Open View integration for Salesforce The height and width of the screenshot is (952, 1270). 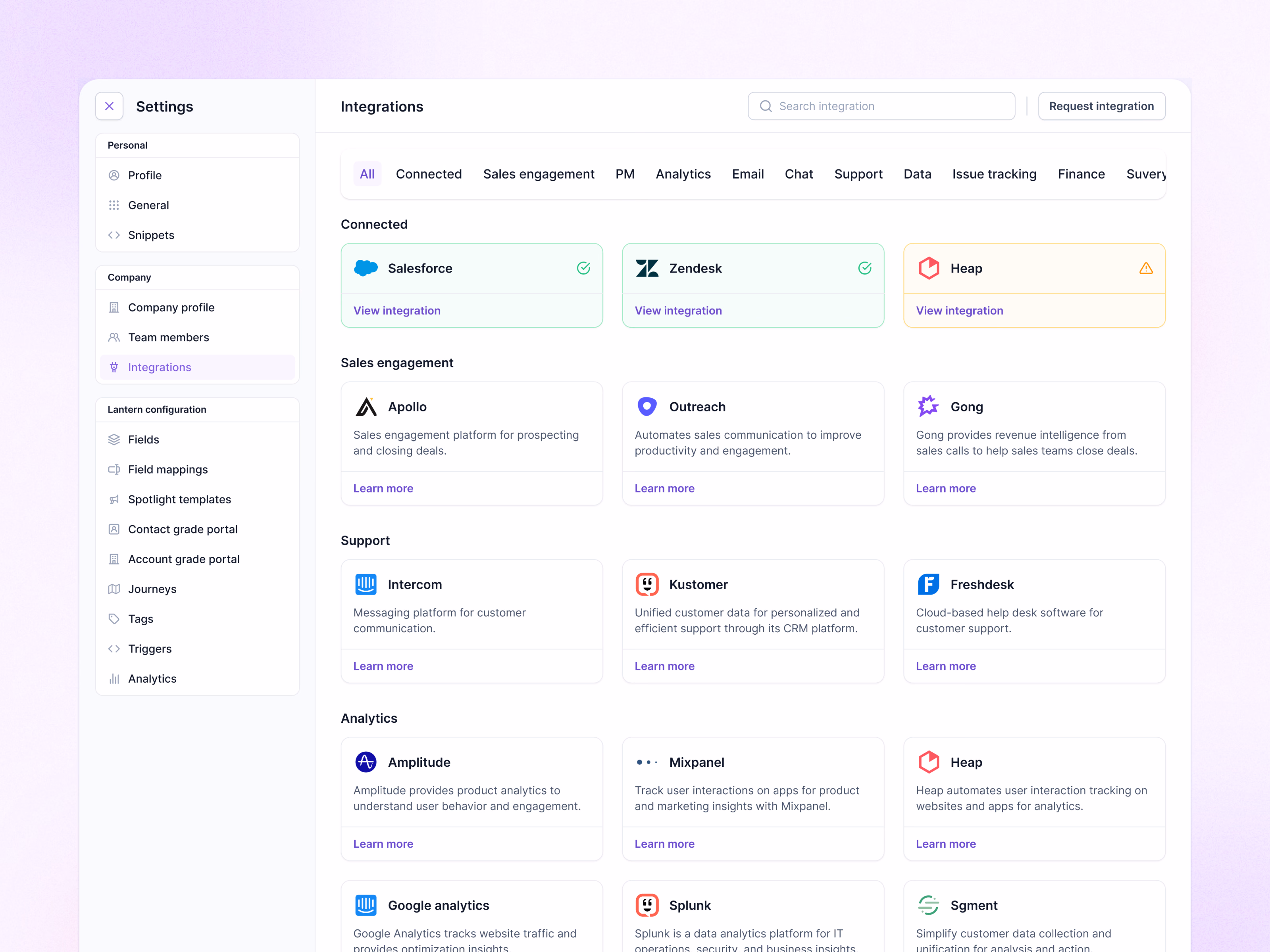[397, 311]
